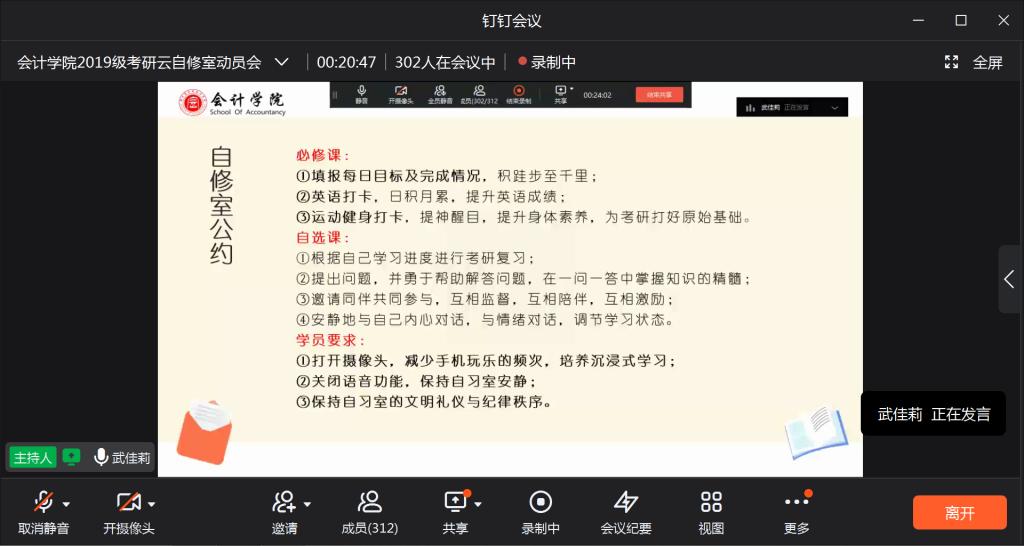Expand camera options arrow beside 开摄像头
Screen dimensions: 1024x546
(151, 504)
